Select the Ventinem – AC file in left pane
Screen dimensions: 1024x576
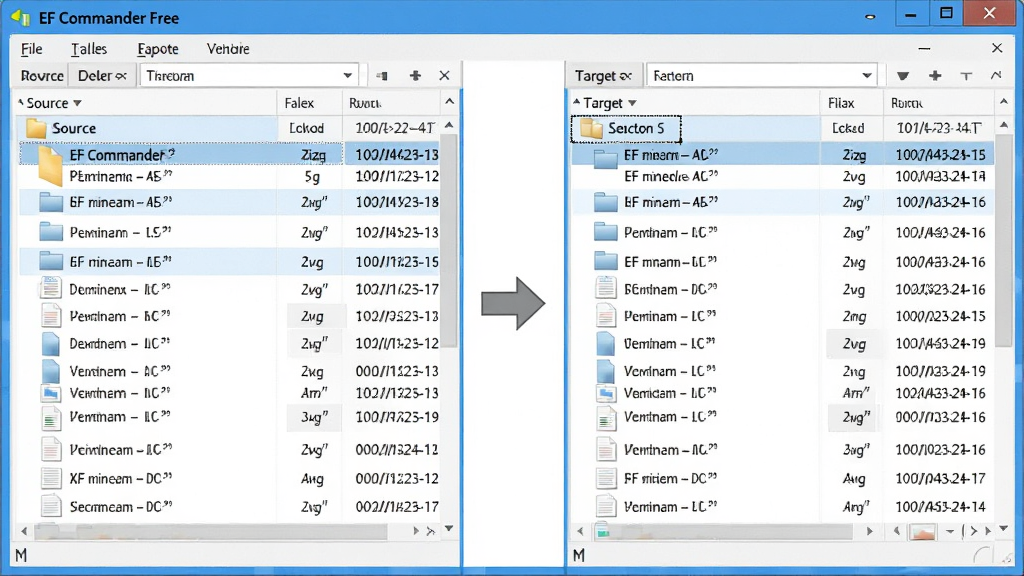click(229, 372)
